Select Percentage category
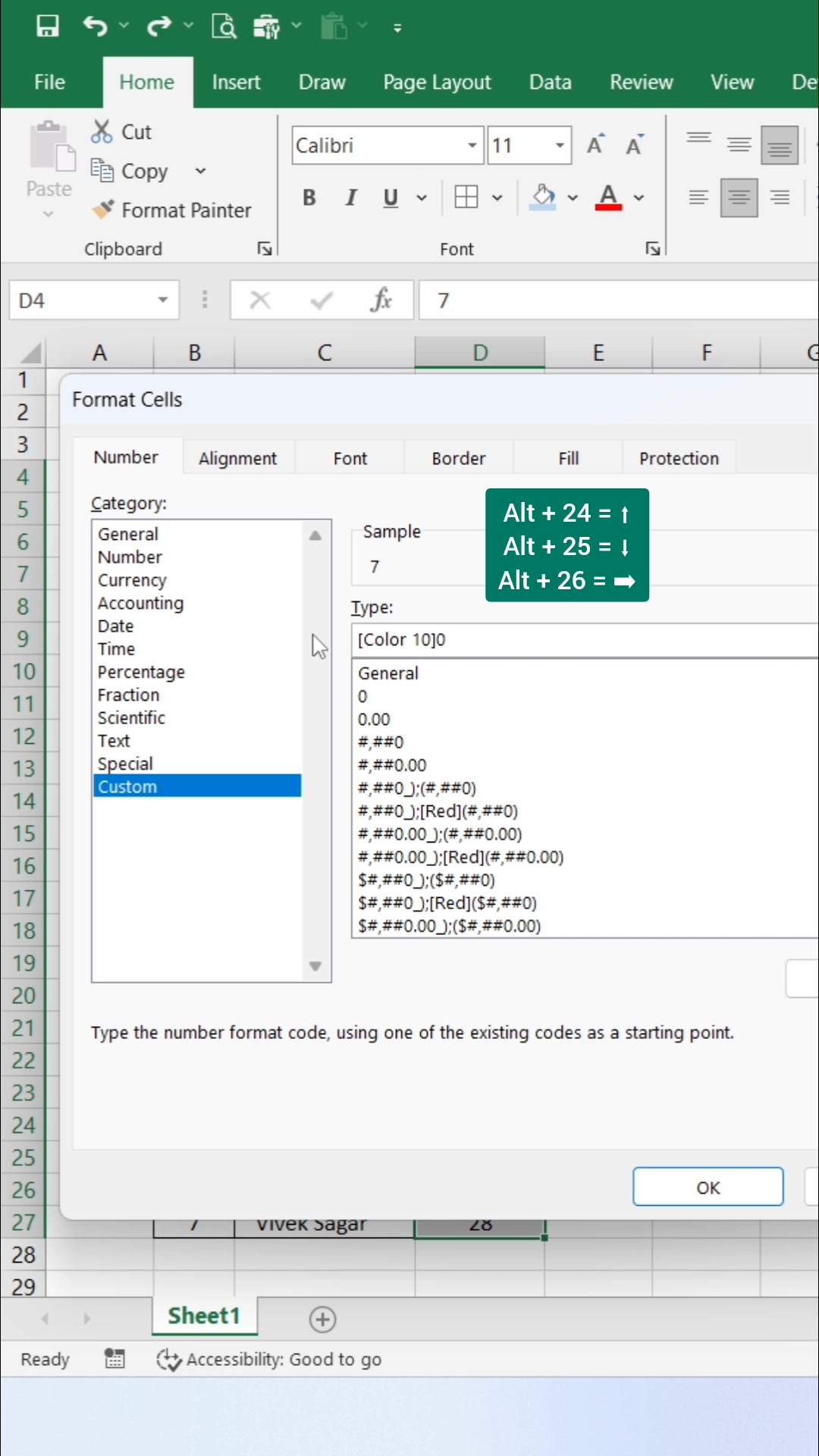Image resolution: width=819 pixels, height=1456 pixels. [x=197, y=672]
